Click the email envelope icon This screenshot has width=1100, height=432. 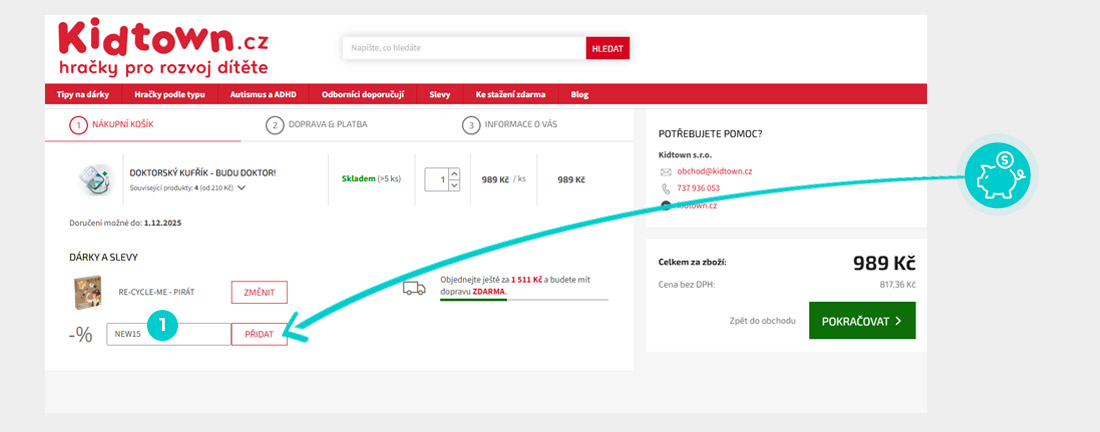click(666, 172)
